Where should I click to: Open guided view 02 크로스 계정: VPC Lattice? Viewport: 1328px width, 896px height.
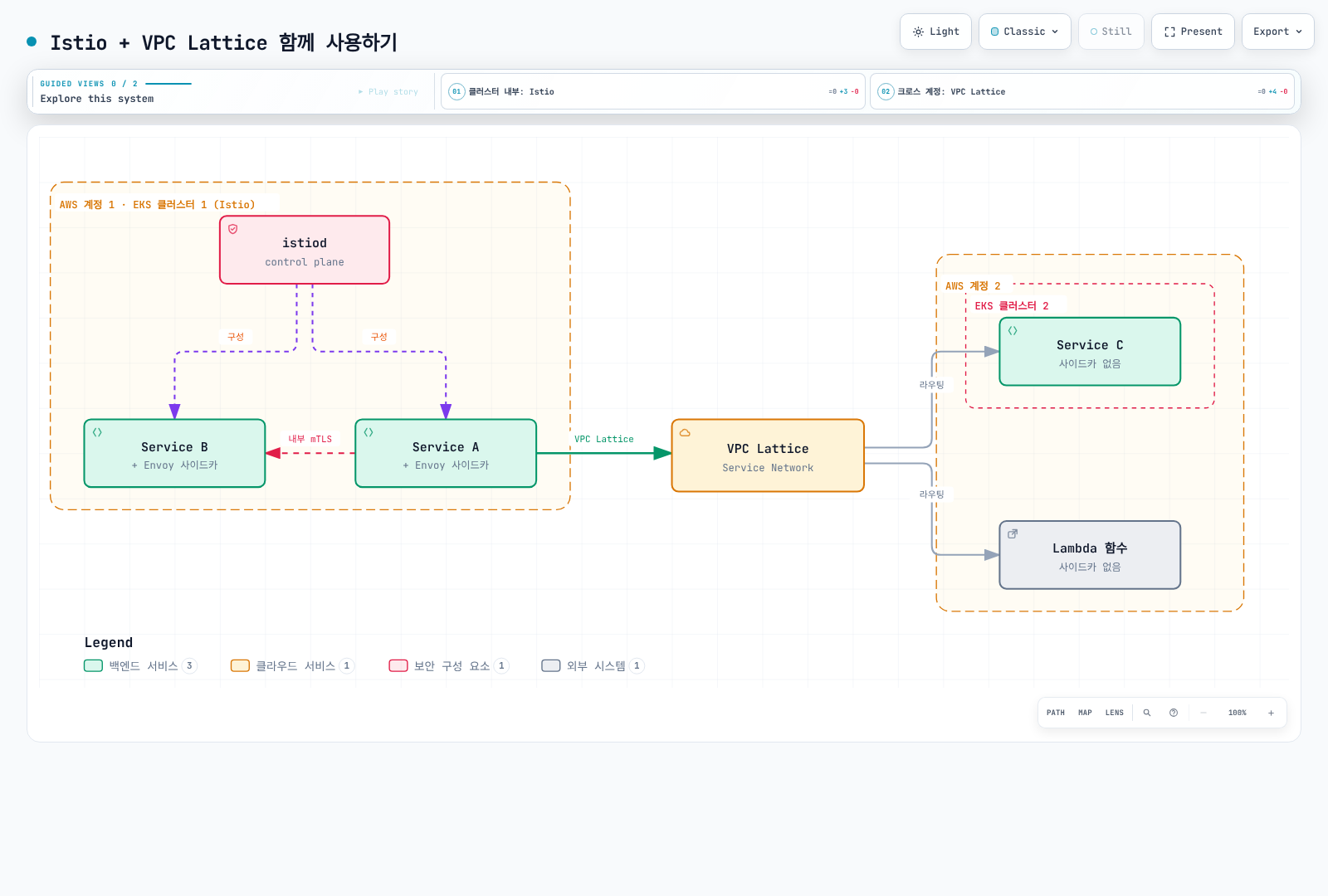coord(1082,91)
